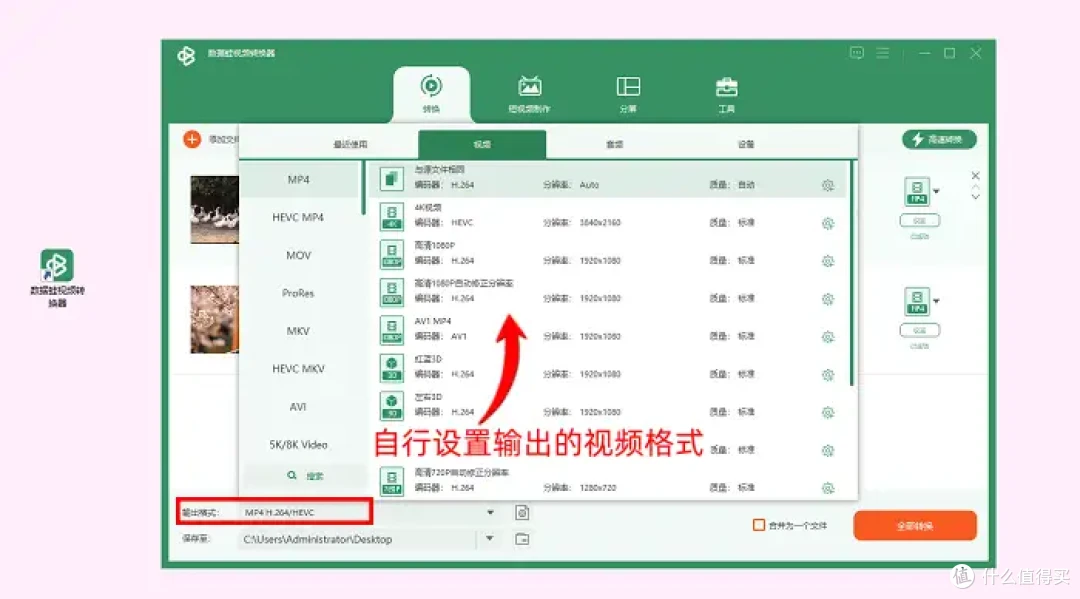Click second video's settings pill button
Screen dimensions: 1080x599
pos(920,330)
